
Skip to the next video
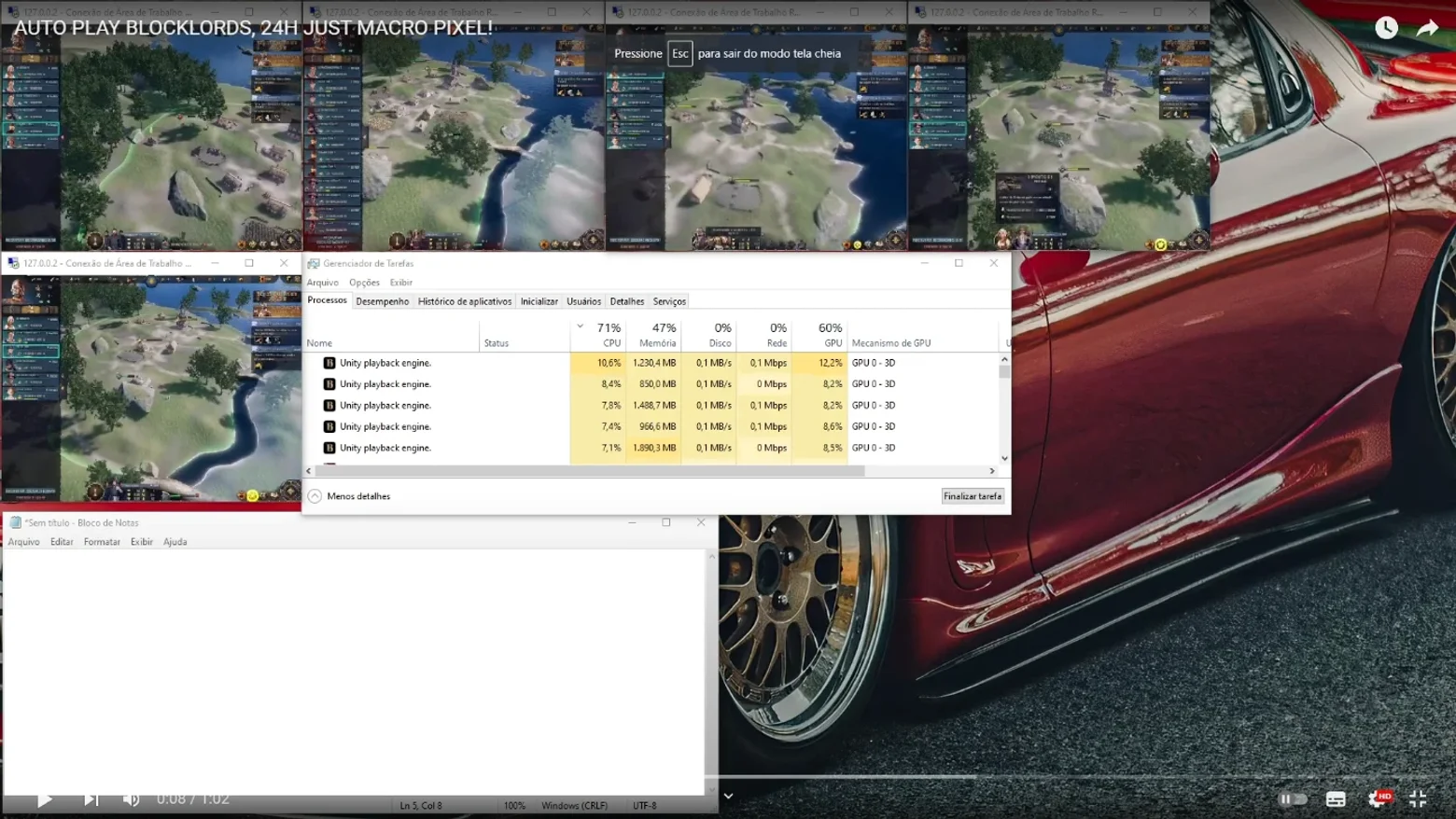point(91,799)
